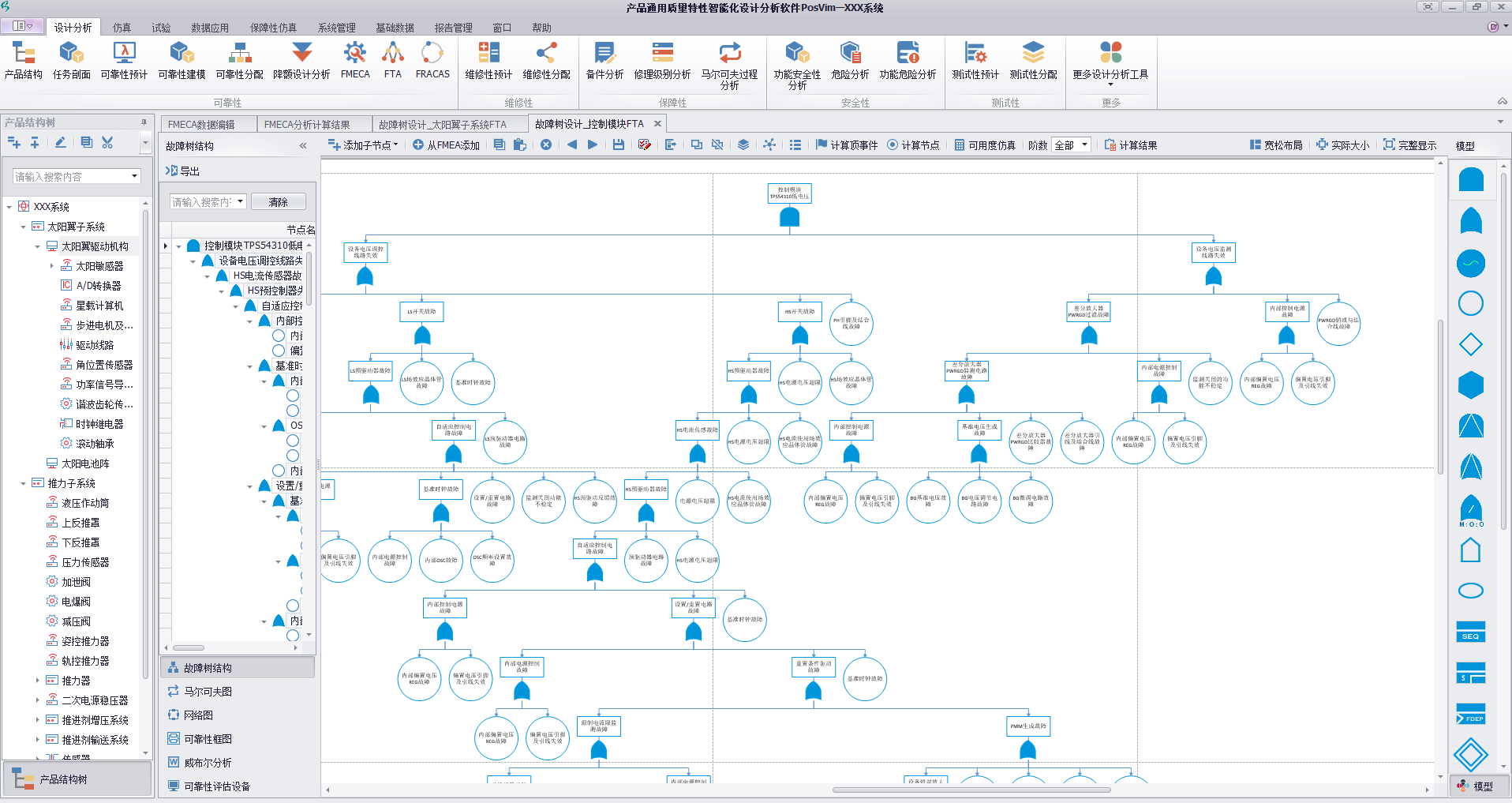Collapse the 太阳翼子系统 tree node
This screenshot has width=1512, height=803.
click(23, 227)
